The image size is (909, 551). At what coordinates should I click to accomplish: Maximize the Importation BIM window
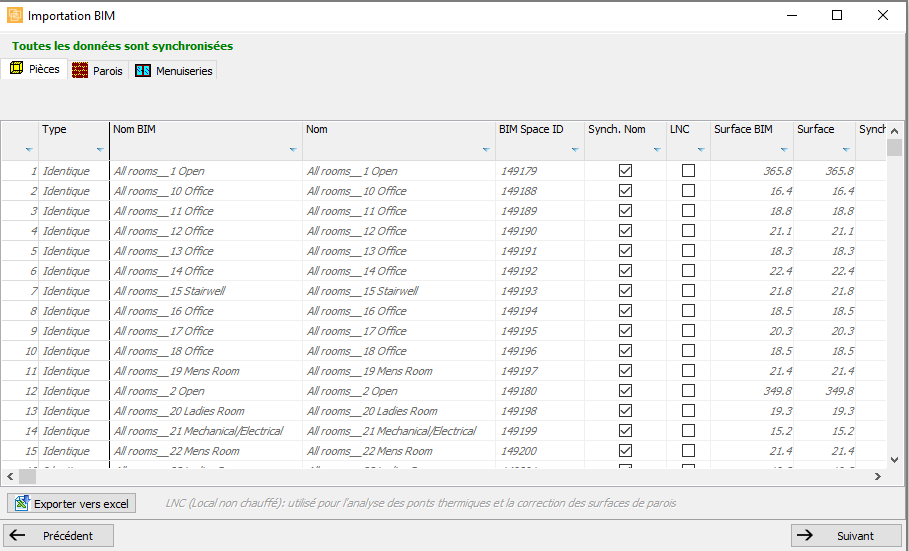tap(837, 15)
